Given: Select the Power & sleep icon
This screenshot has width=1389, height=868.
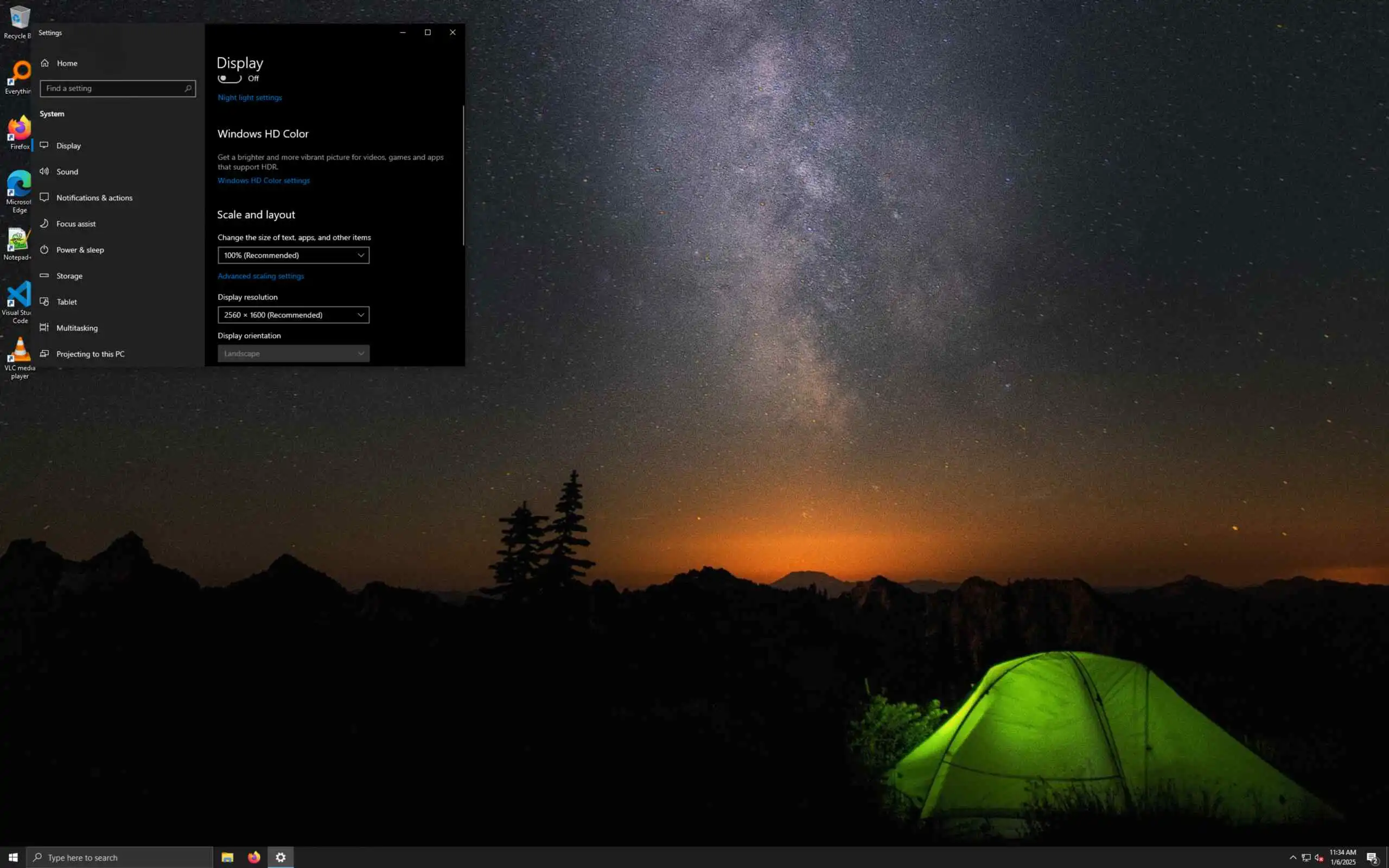Looking at the screenshot, I should (44, 250).
